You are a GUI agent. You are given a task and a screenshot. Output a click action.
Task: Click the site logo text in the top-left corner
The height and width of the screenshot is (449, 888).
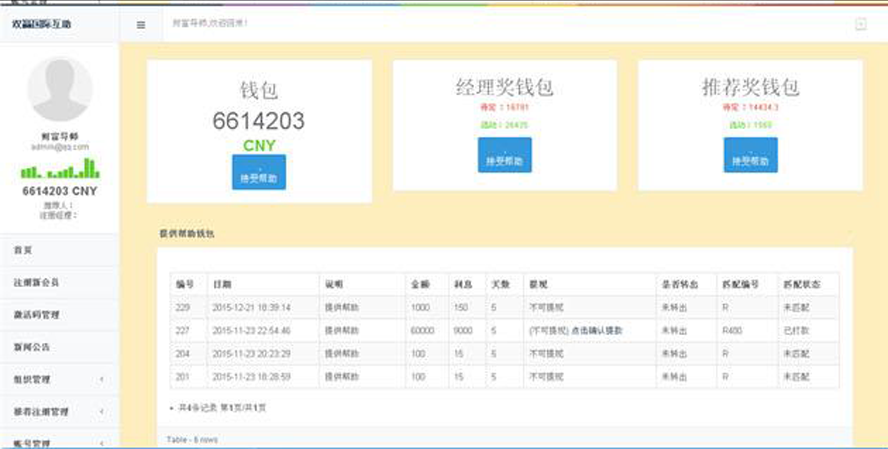42,24
